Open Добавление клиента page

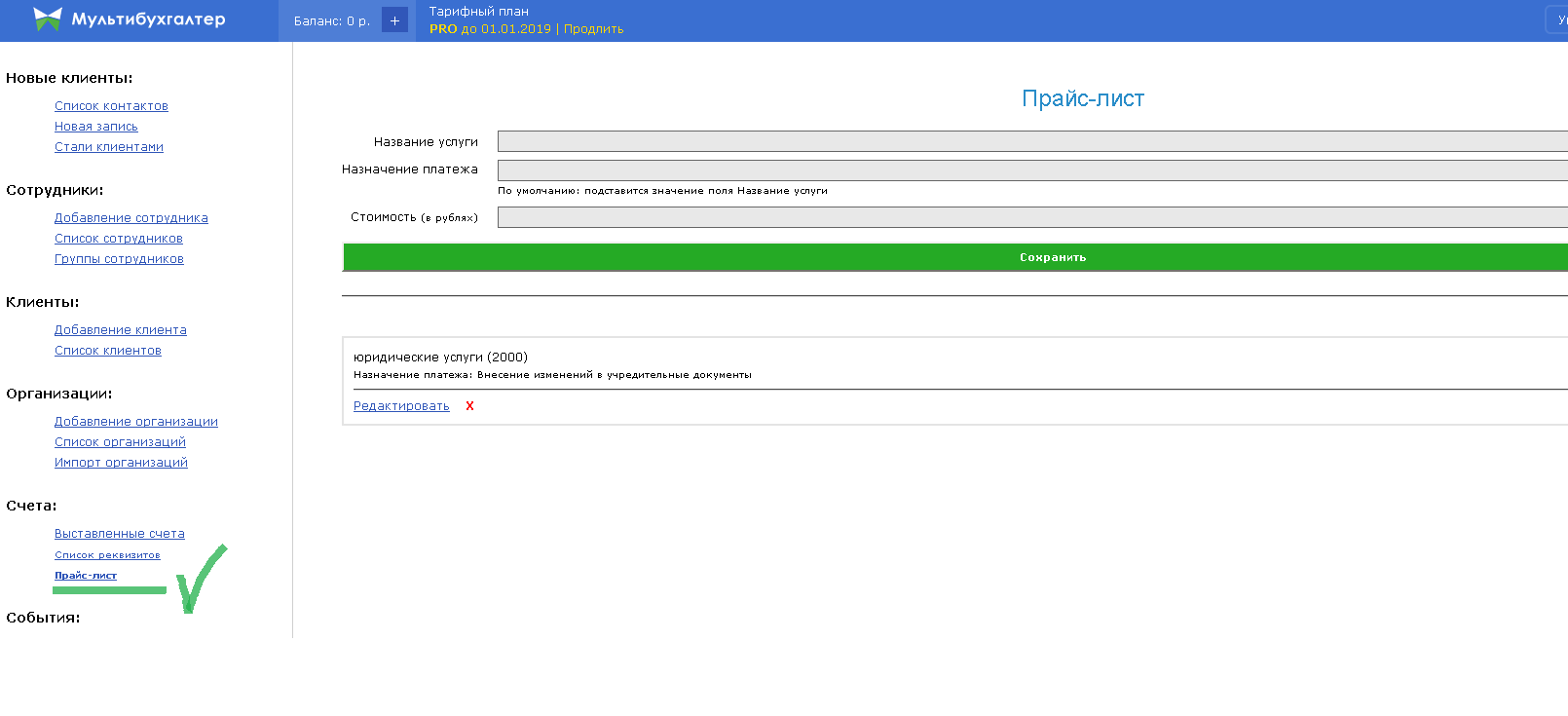[120, 330]
